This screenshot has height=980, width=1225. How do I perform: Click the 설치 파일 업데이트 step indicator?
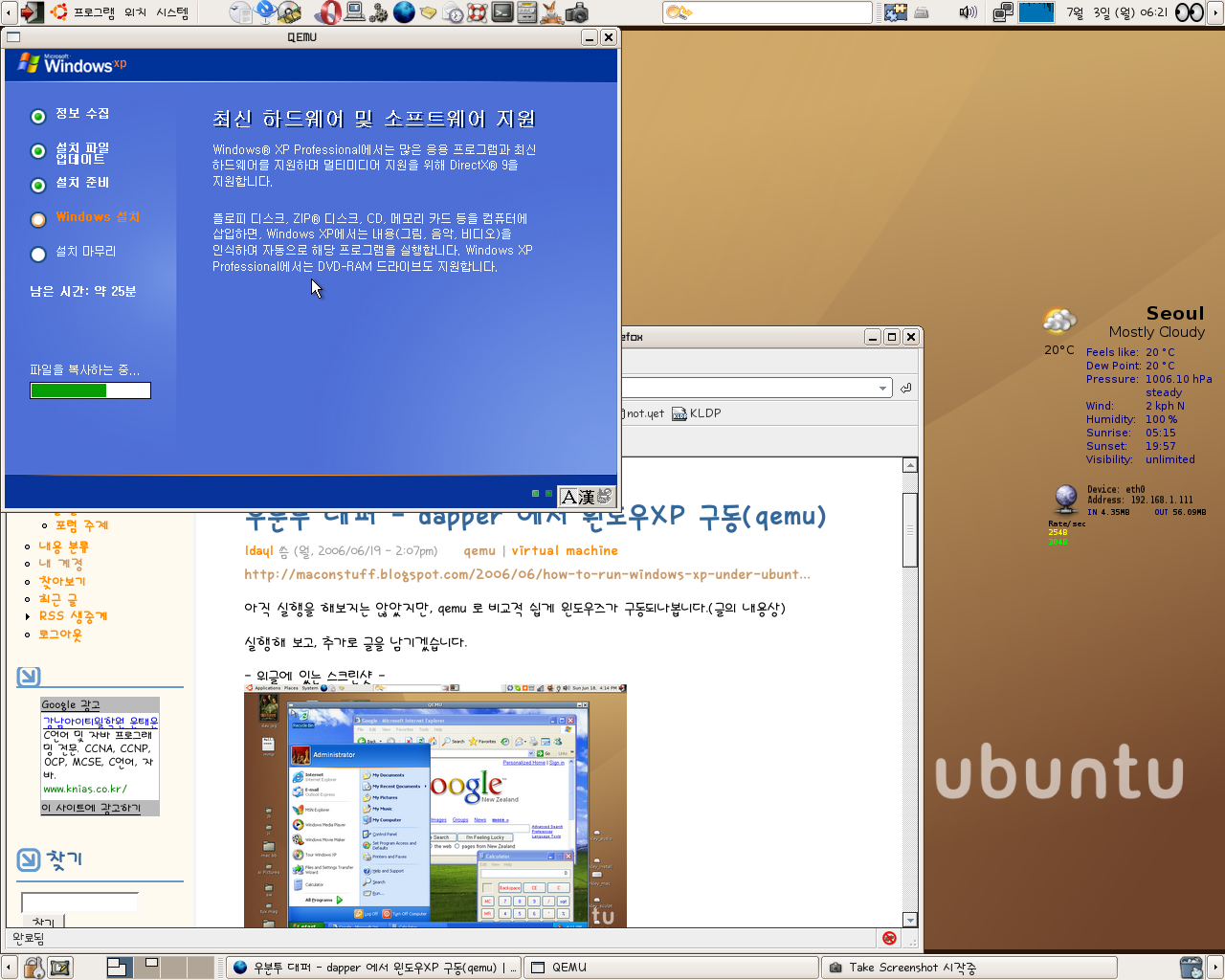click(38, 151)
